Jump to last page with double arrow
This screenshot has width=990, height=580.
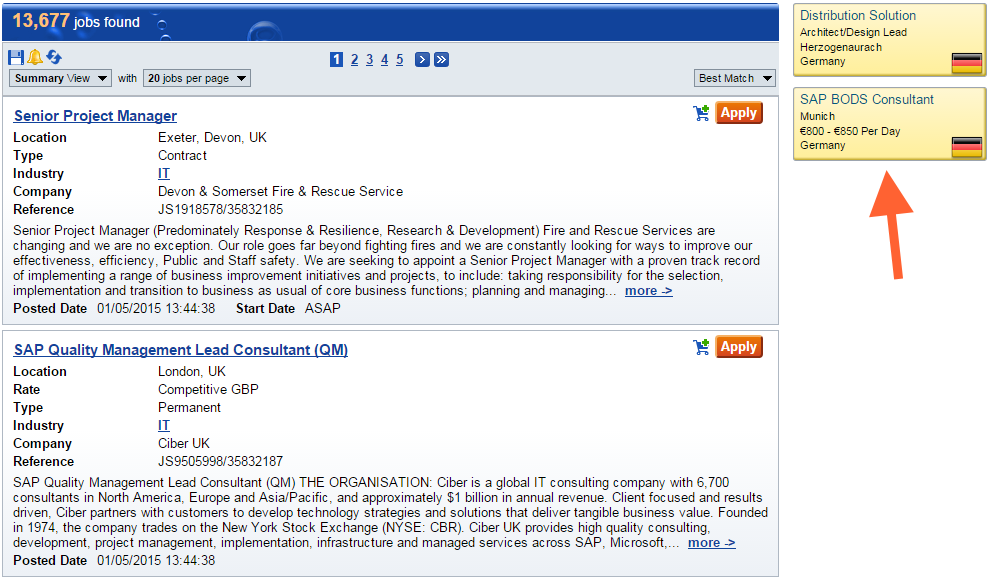click(x=441, y=60)
